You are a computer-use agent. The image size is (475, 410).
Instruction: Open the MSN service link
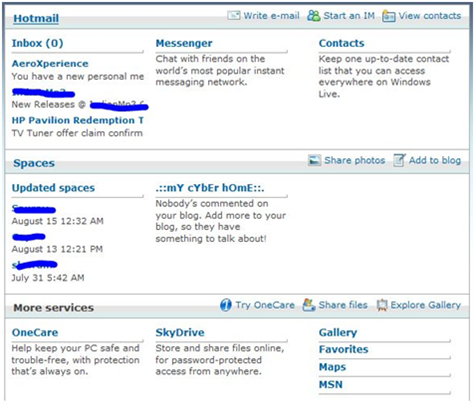click(x=331, y=384)
